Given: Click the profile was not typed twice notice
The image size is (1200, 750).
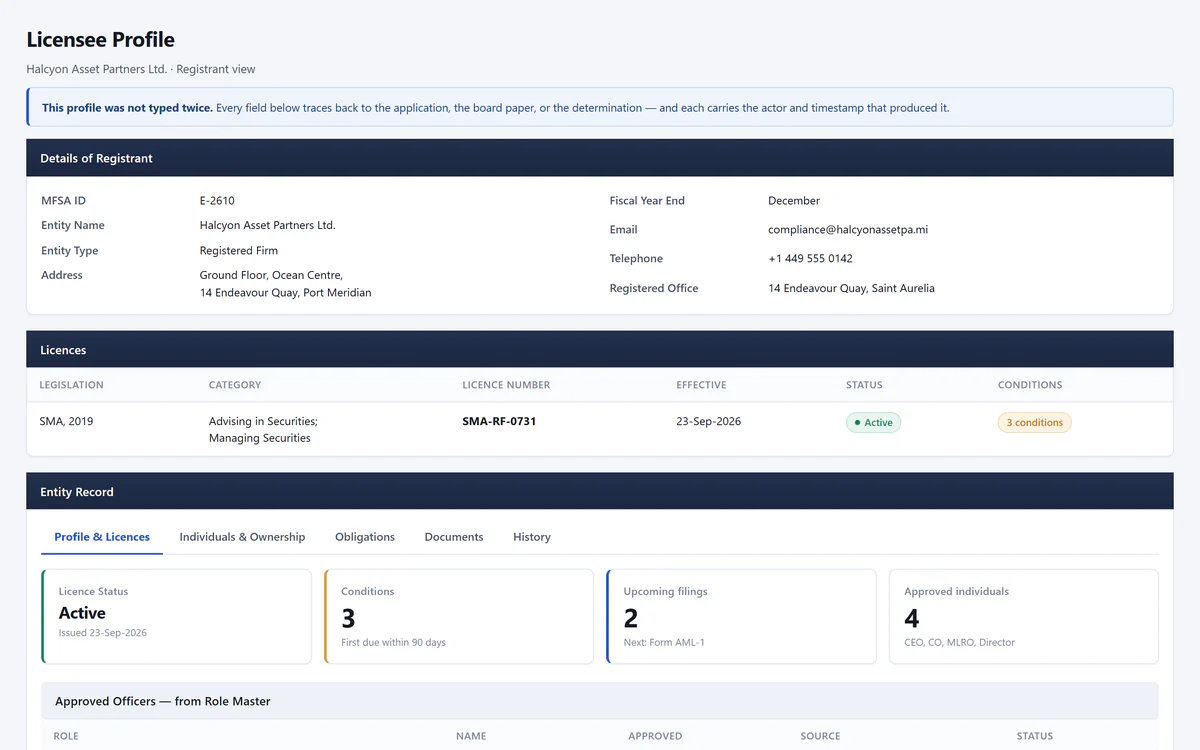Looking at the screenshot, I should point(600,107).
